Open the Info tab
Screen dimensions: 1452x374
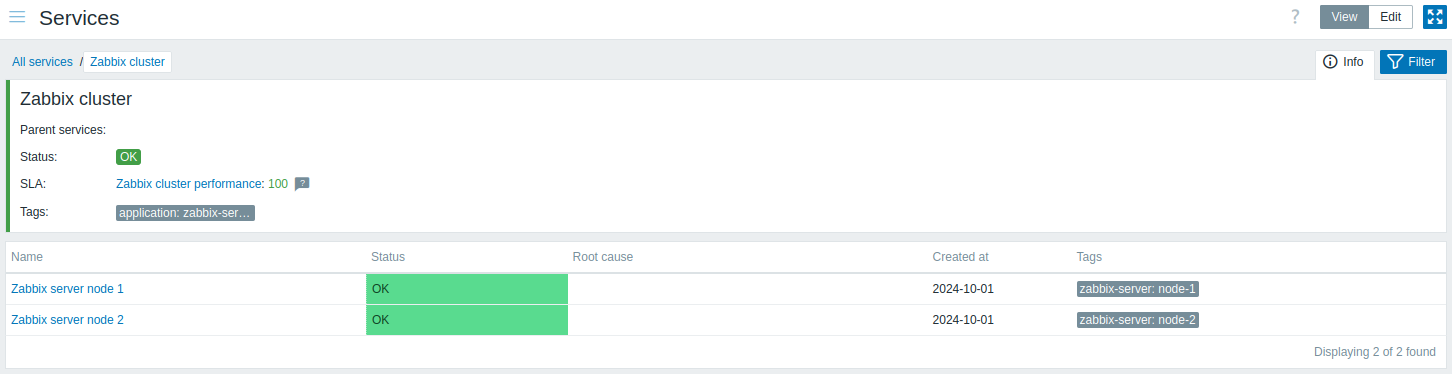pyautogui.click(x=1344, y=62)
